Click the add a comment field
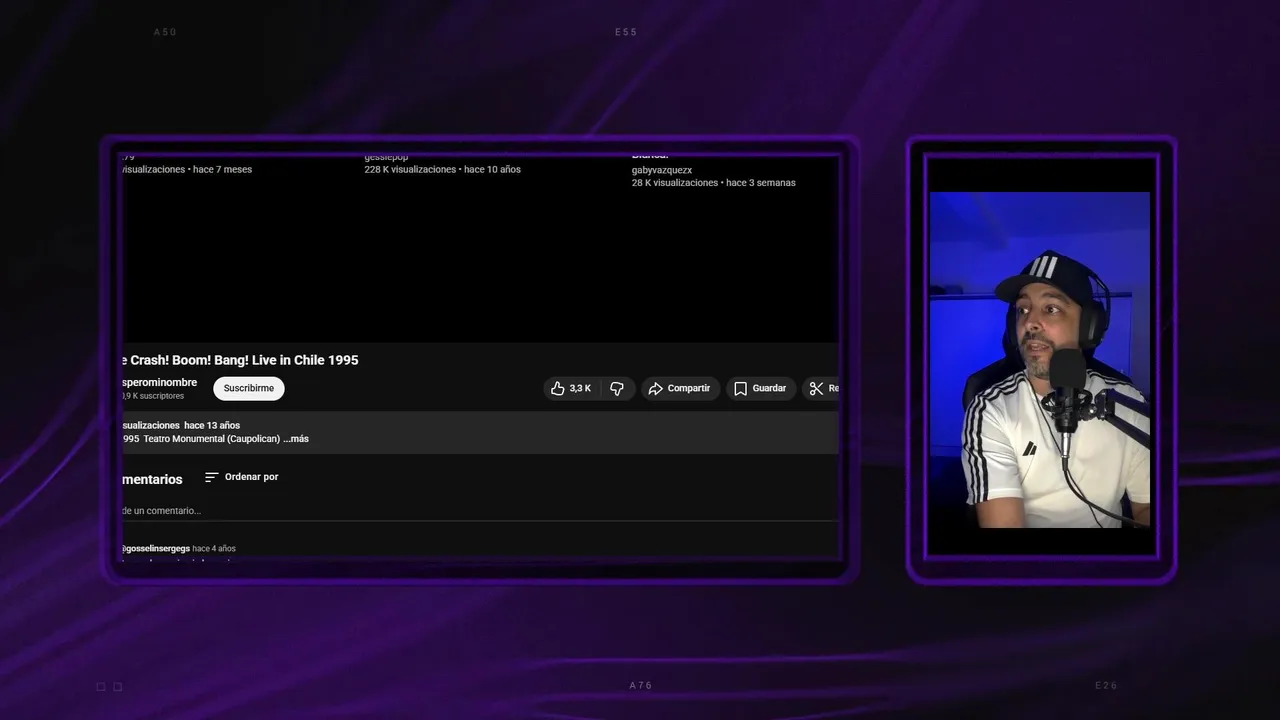 pyautogui.click(x=480, y=511)
